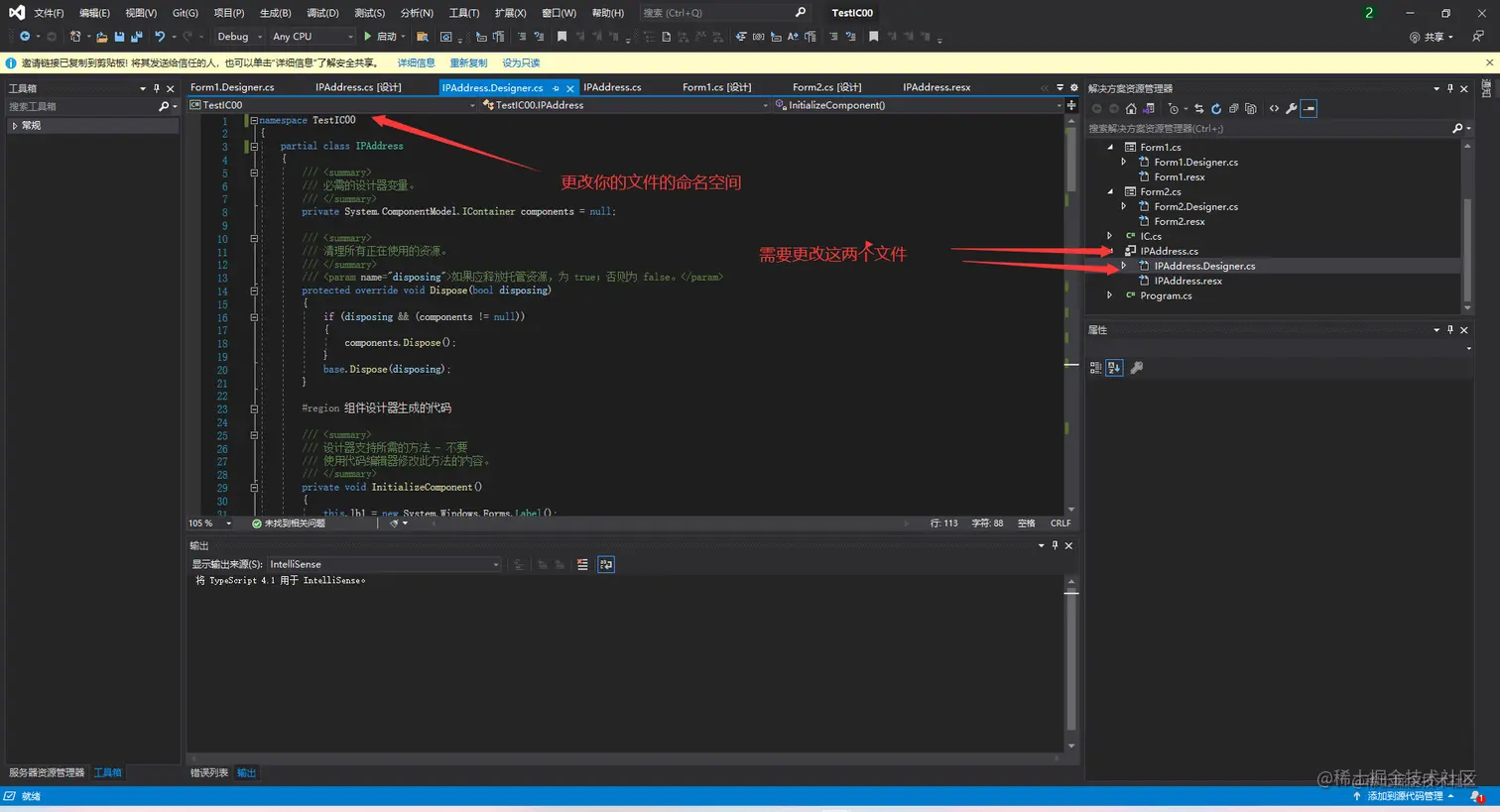This screenshot has width=1500, height=812.
Task: Click the navigate Back arrow in toolbar
Action: pos(25,37)
